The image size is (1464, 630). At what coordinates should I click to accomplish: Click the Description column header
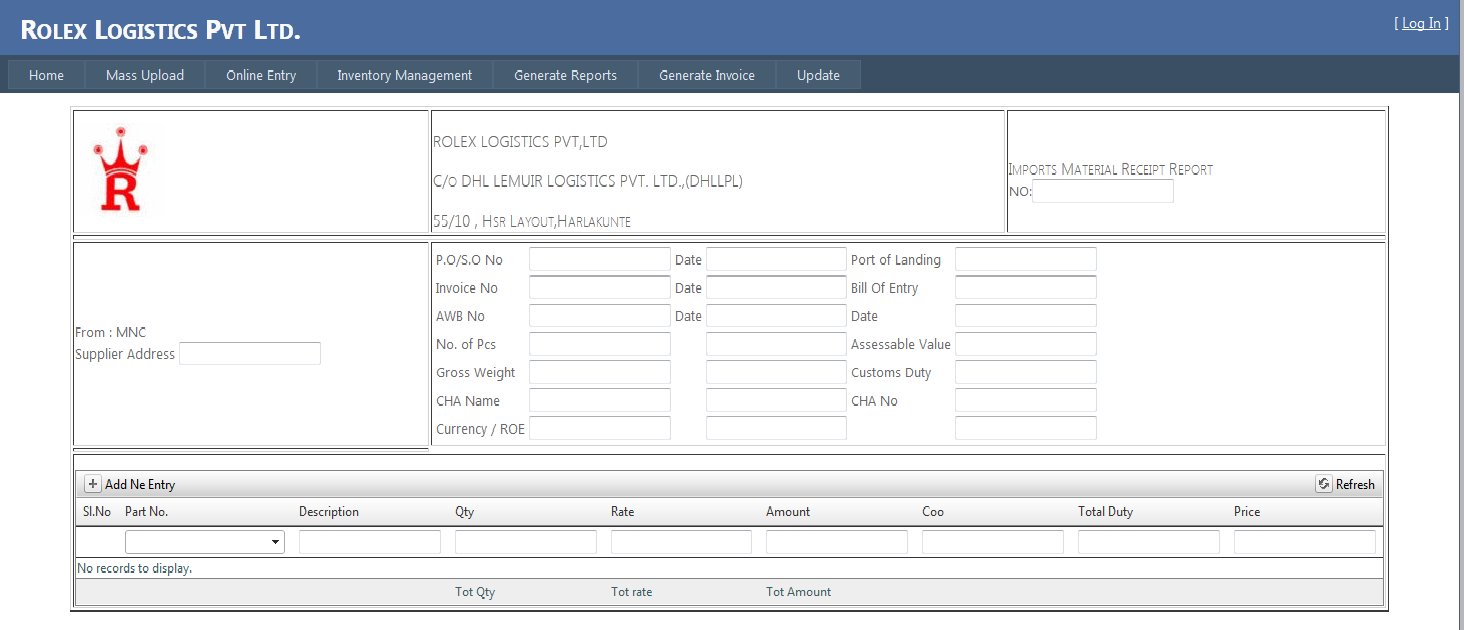(329, 511)
